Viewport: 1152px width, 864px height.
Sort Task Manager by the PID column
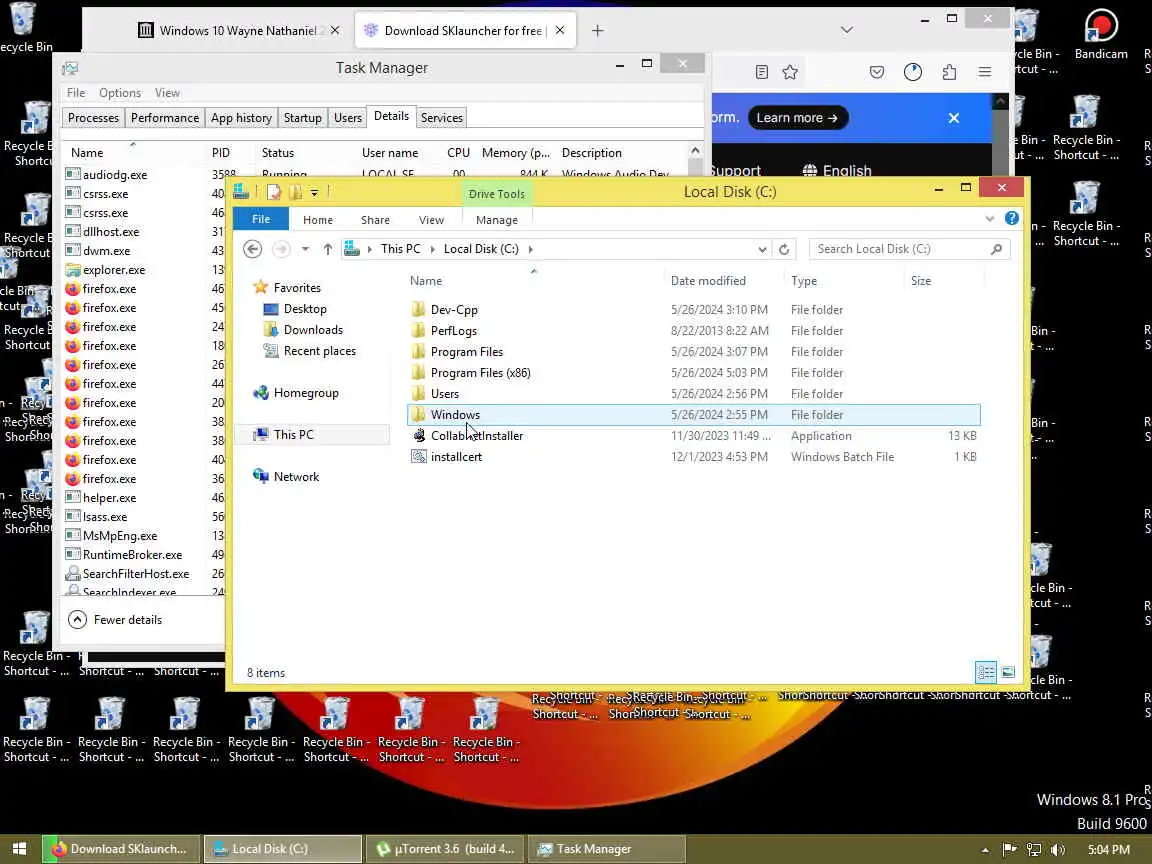pos(221,153)
